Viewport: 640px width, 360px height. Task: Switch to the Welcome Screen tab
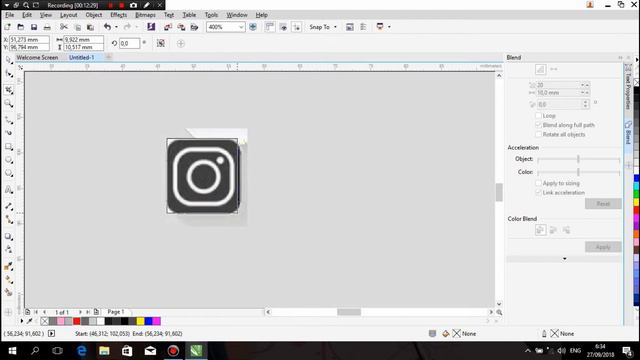[37, 58]
